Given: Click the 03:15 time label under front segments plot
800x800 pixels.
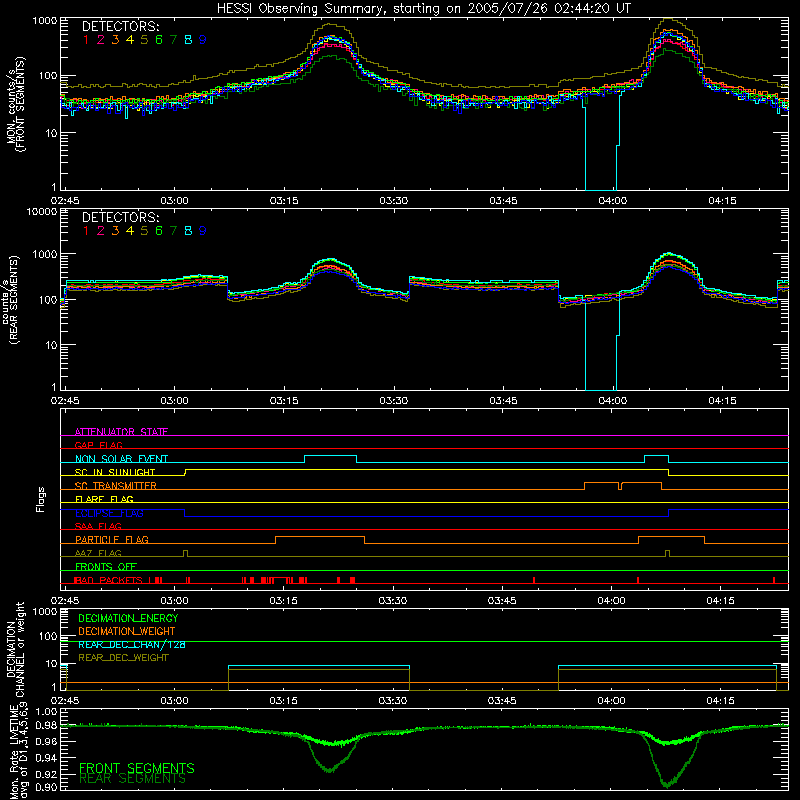Looking at the screenshot, I should pos(284,201).
